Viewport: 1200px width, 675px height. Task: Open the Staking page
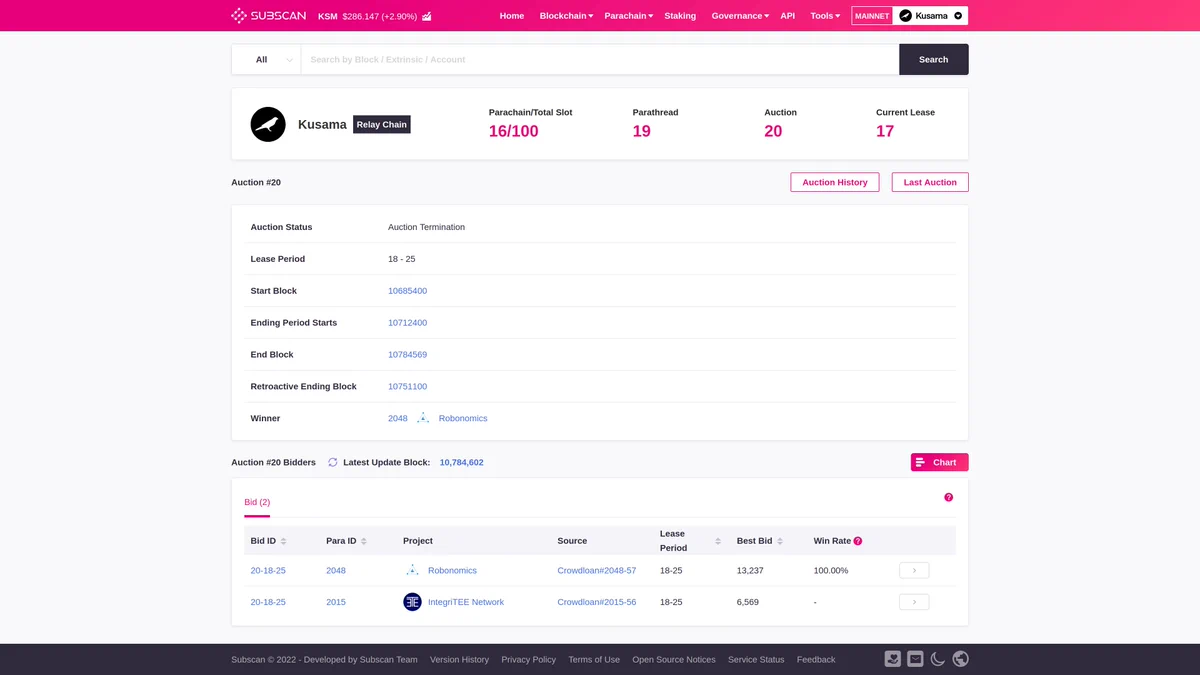coord(680,16)
